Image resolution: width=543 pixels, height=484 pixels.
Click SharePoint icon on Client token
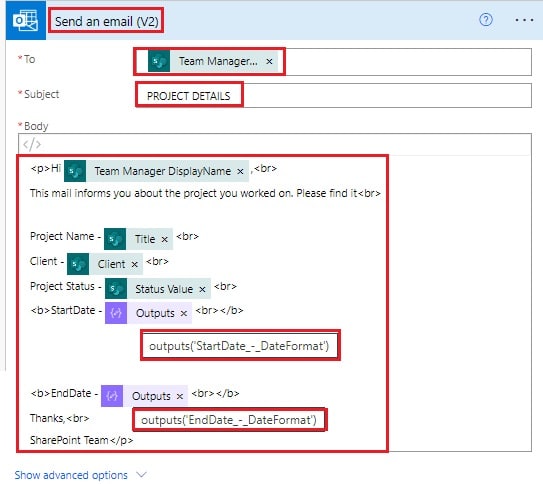78,264
